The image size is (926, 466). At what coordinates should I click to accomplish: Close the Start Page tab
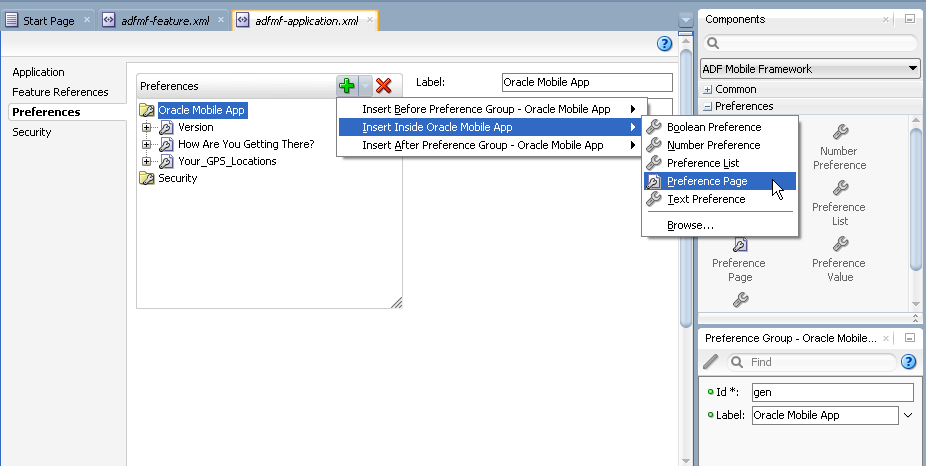point(87,19)
